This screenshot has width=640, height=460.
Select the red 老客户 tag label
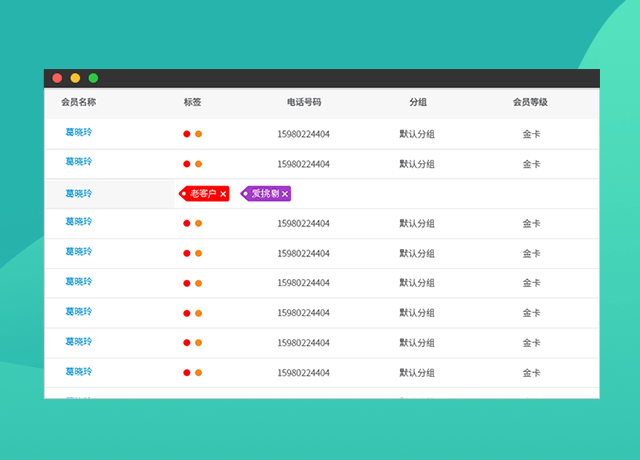coord(203,194)
